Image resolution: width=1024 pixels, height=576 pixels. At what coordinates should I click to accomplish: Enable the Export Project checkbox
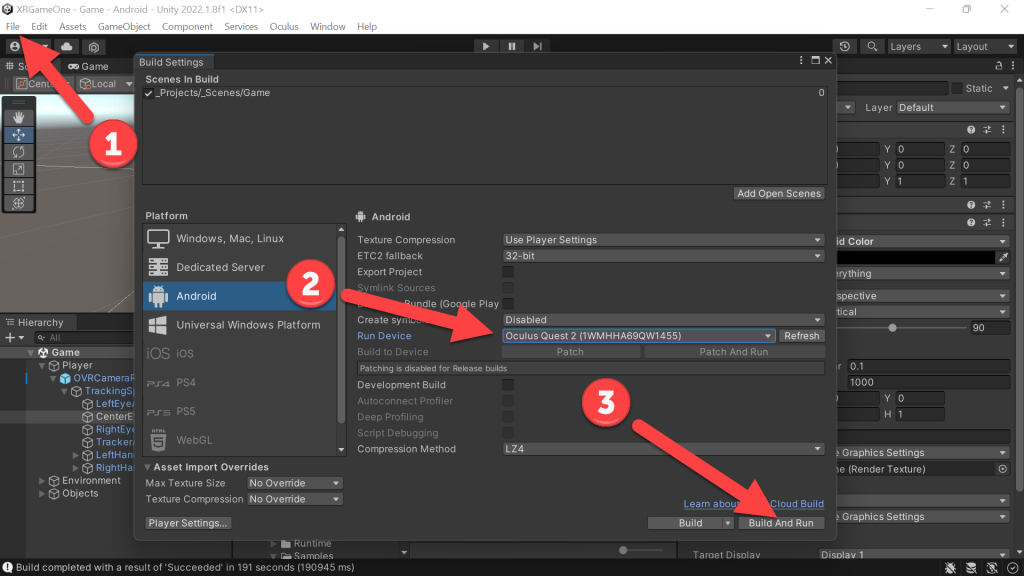click(507, 272)
